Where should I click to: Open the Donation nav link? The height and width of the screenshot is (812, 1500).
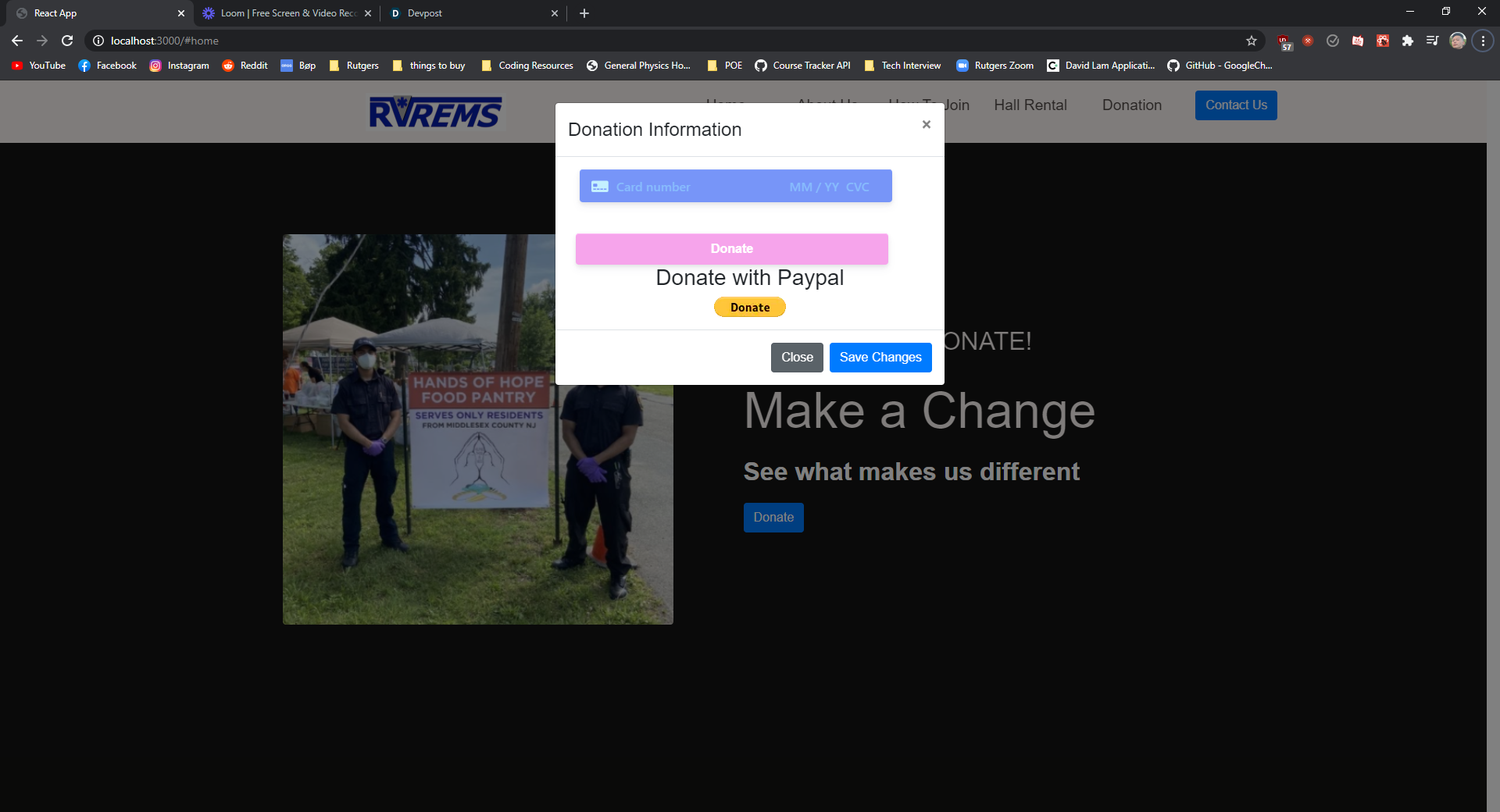coord(1131,105)
